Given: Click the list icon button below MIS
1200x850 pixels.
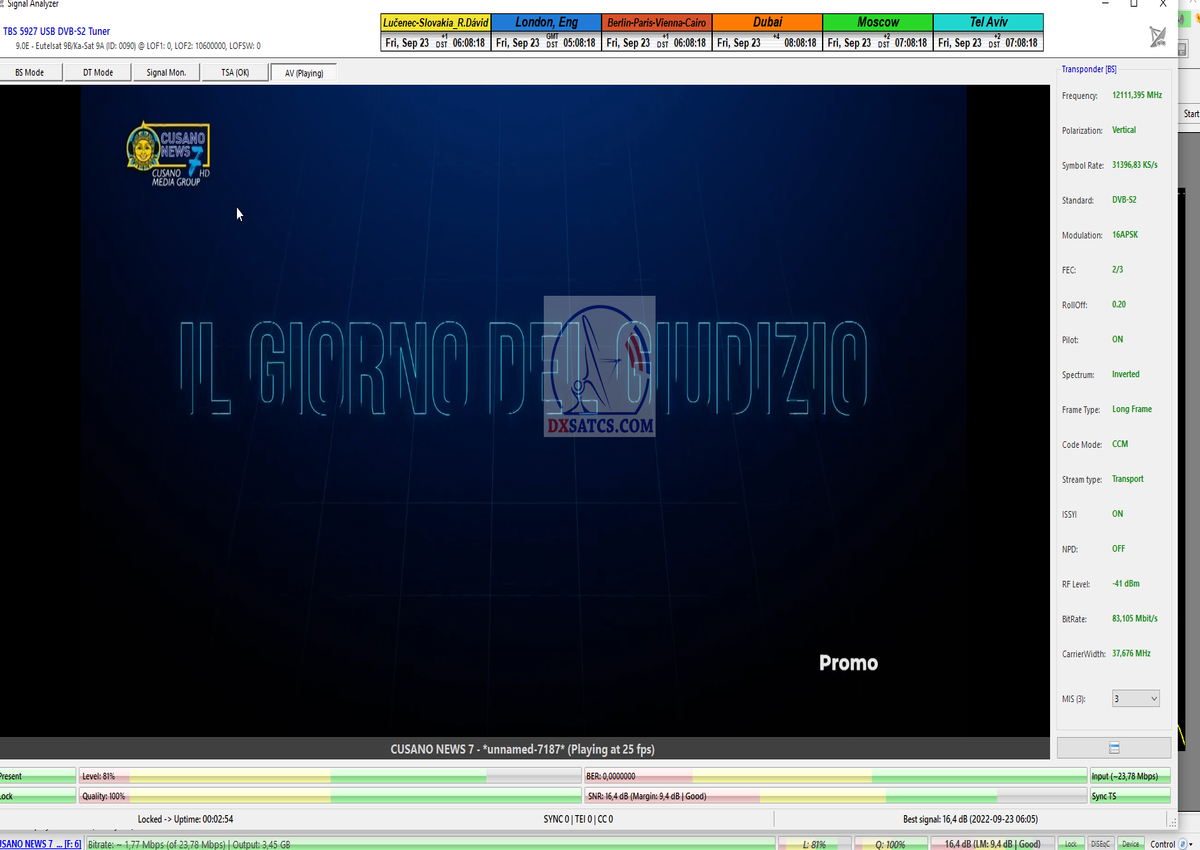Looking at the screenshot, I should (1113, 748).
